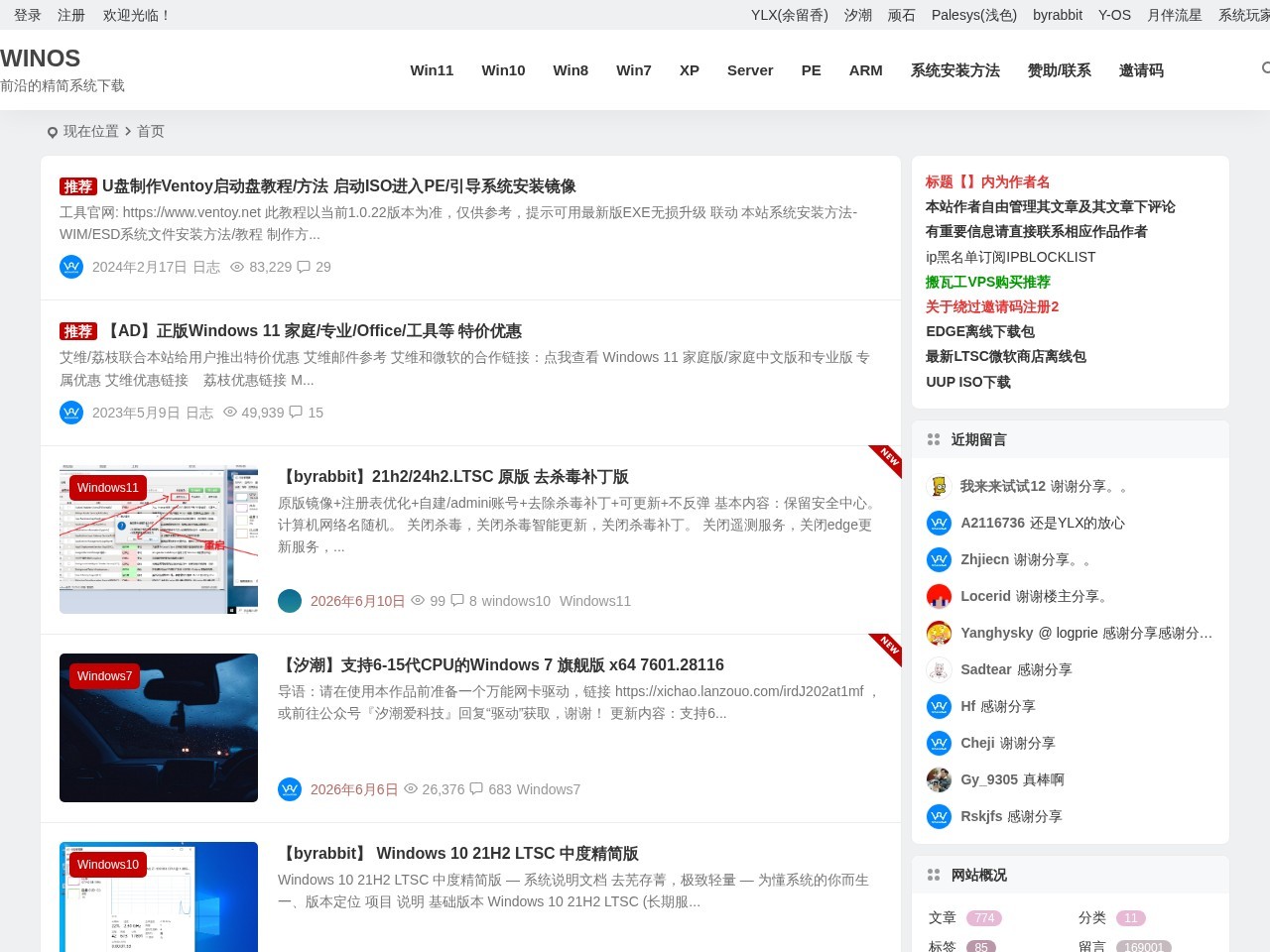
Task: Open the 支持6-15代CPU的Windows 7 旗舰版 post title
Action: pos(501,665)
